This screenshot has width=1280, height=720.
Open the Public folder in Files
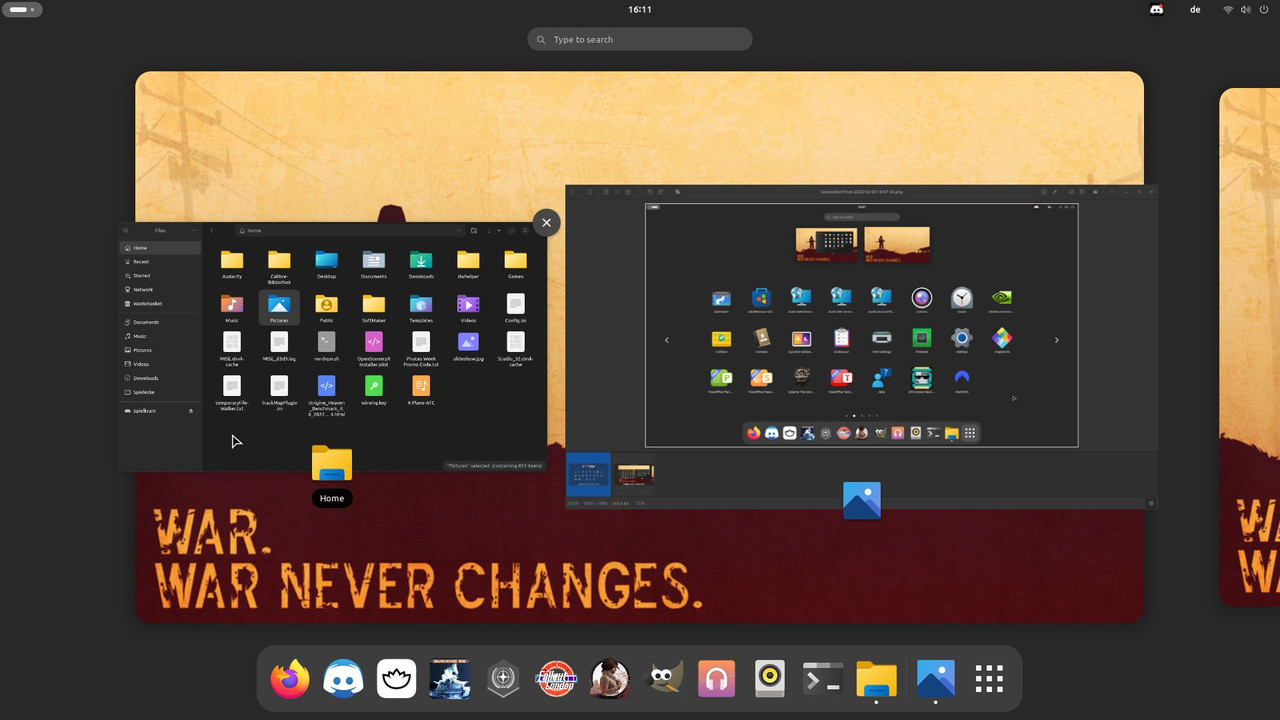click(326, 308)
